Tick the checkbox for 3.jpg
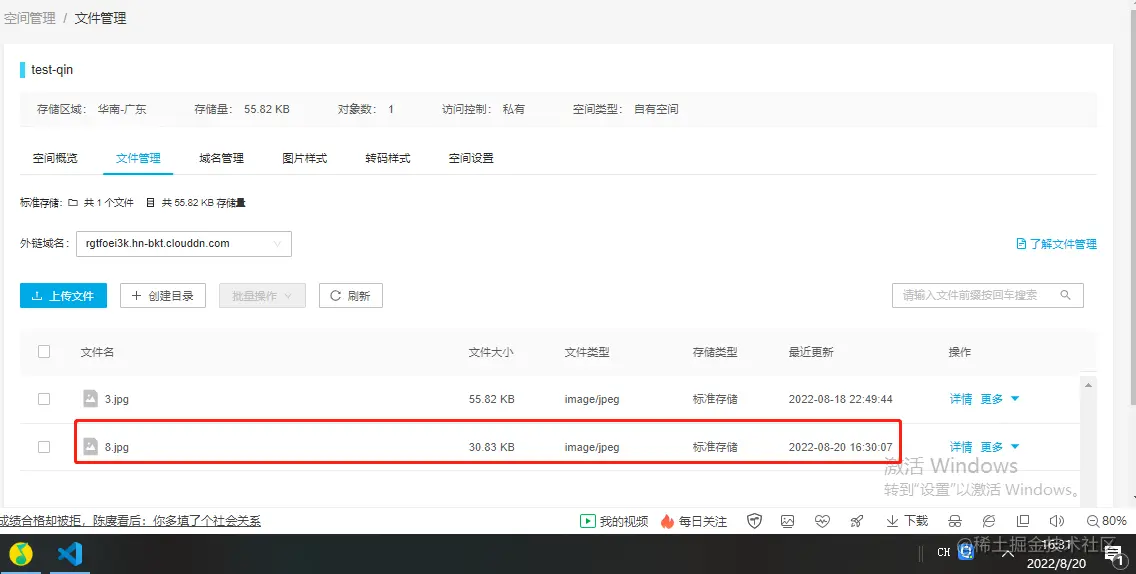This screenshot has width=1136, height=574. tap(44, 399)
